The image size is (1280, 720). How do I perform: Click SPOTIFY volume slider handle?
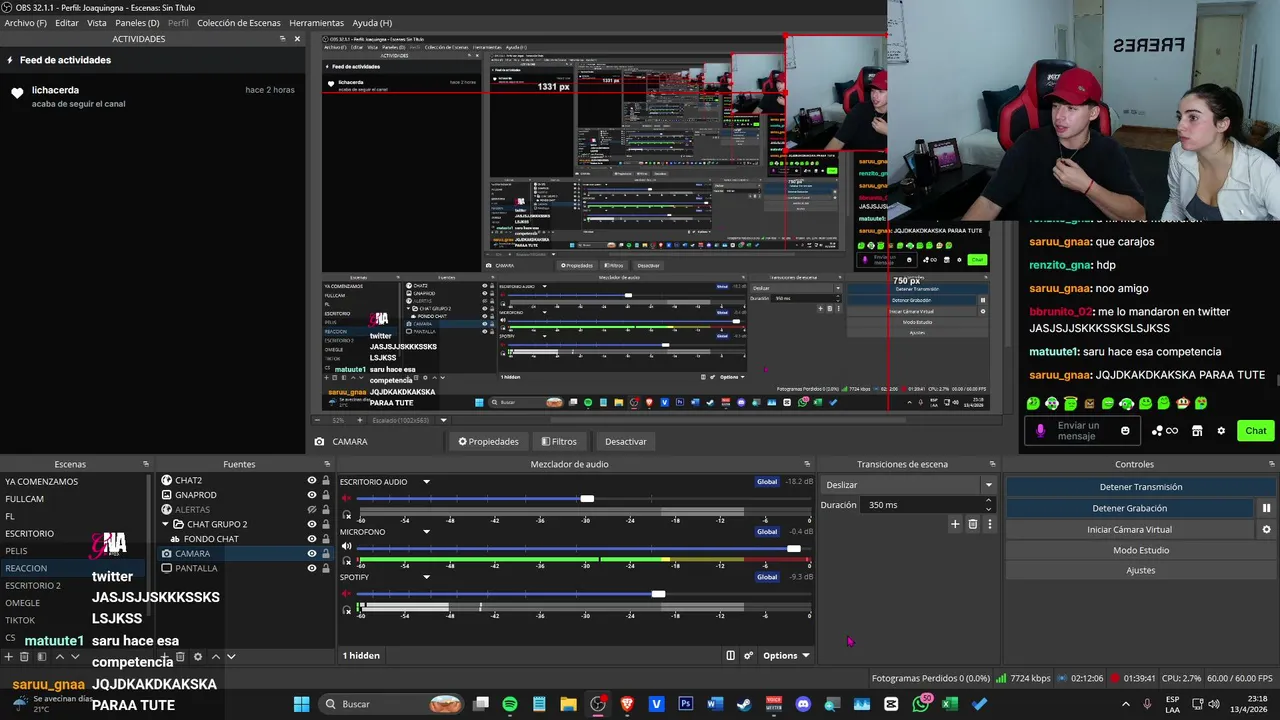click(x=658, y=594)
